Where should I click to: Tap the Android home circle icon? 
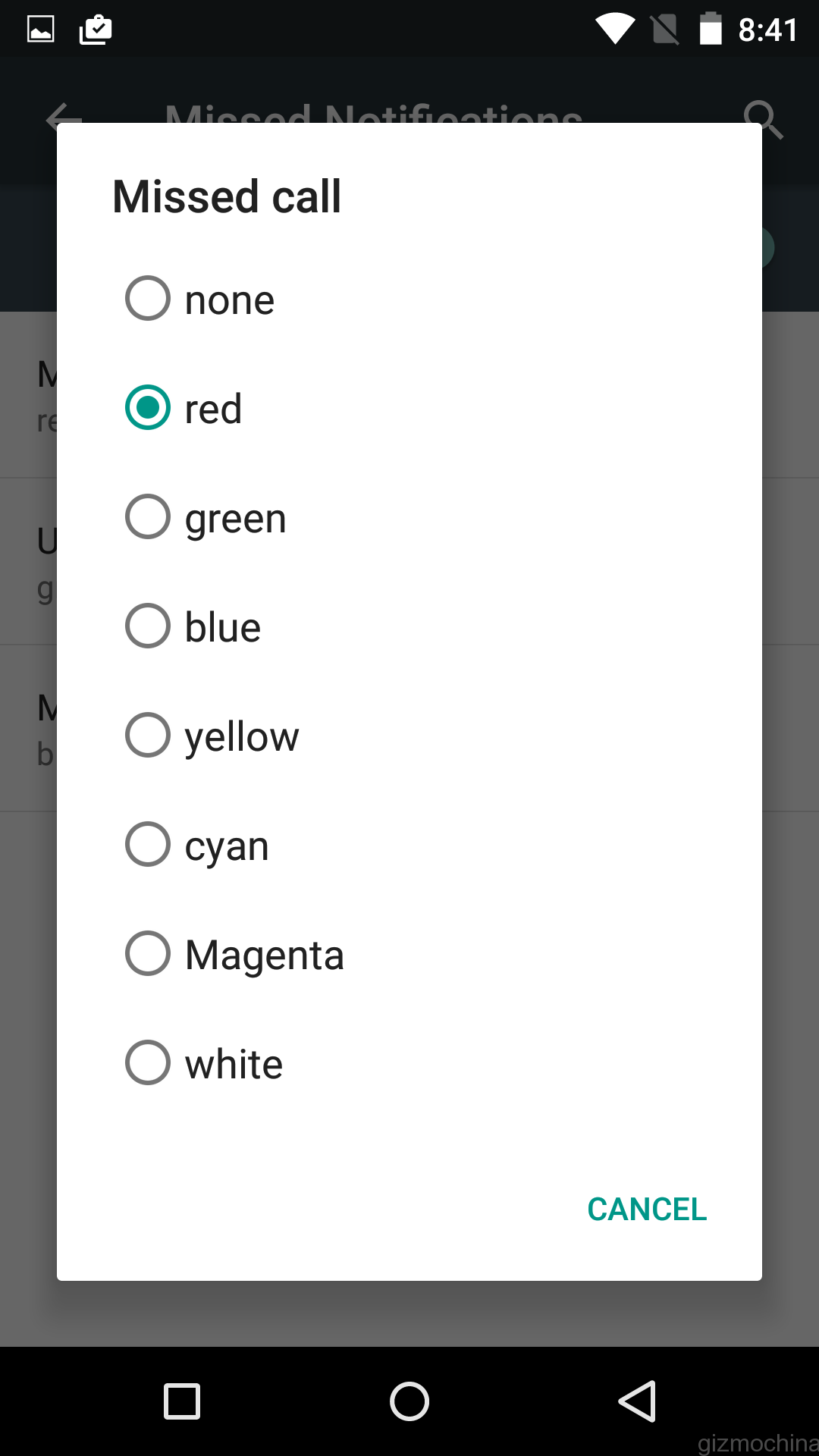[x=409, y=1401]
